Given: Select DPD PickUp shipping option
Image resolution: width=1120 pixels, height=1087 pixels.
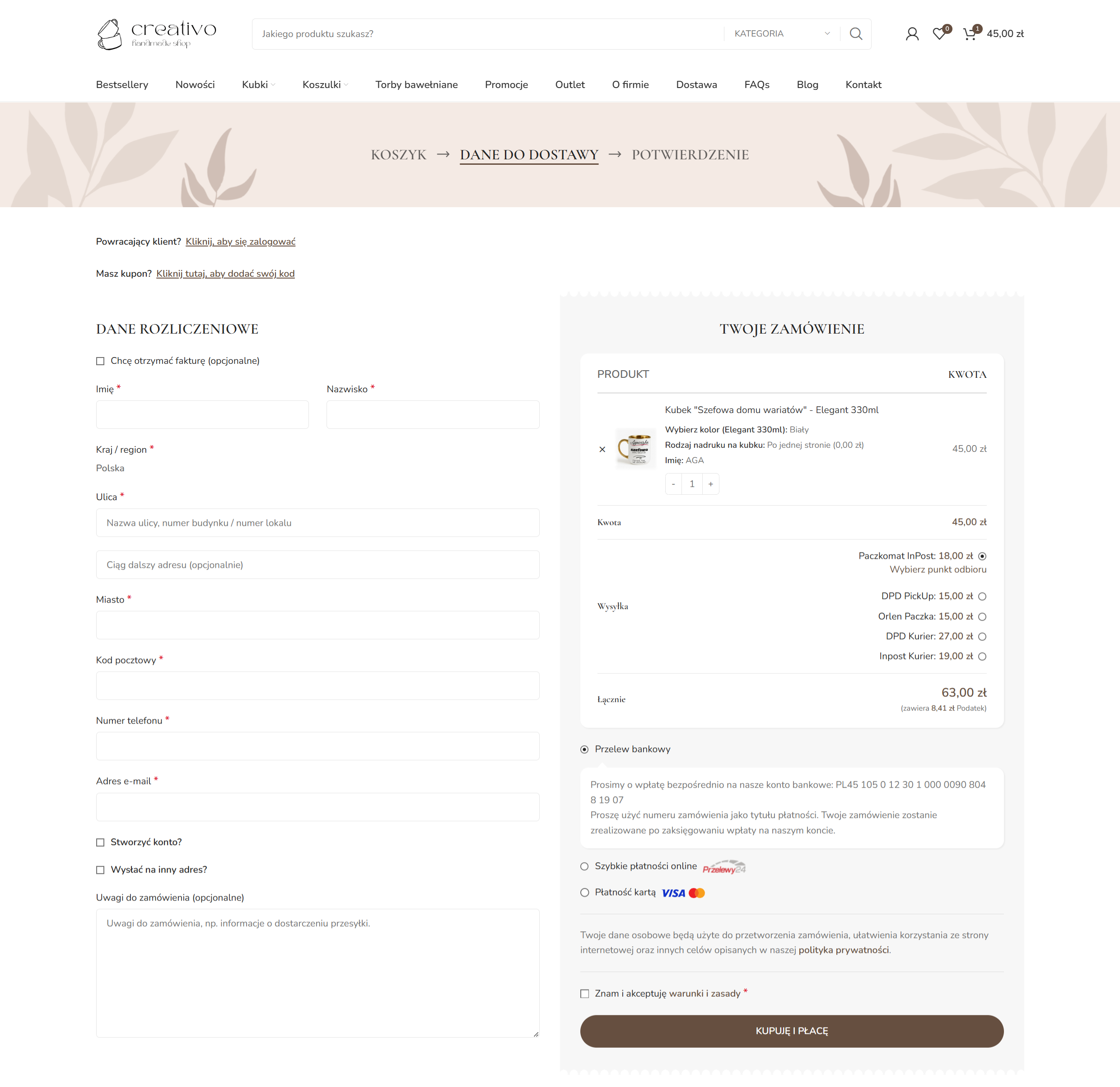Looking at the screenshot, I should pyautogui.click(x=982, y=596).
